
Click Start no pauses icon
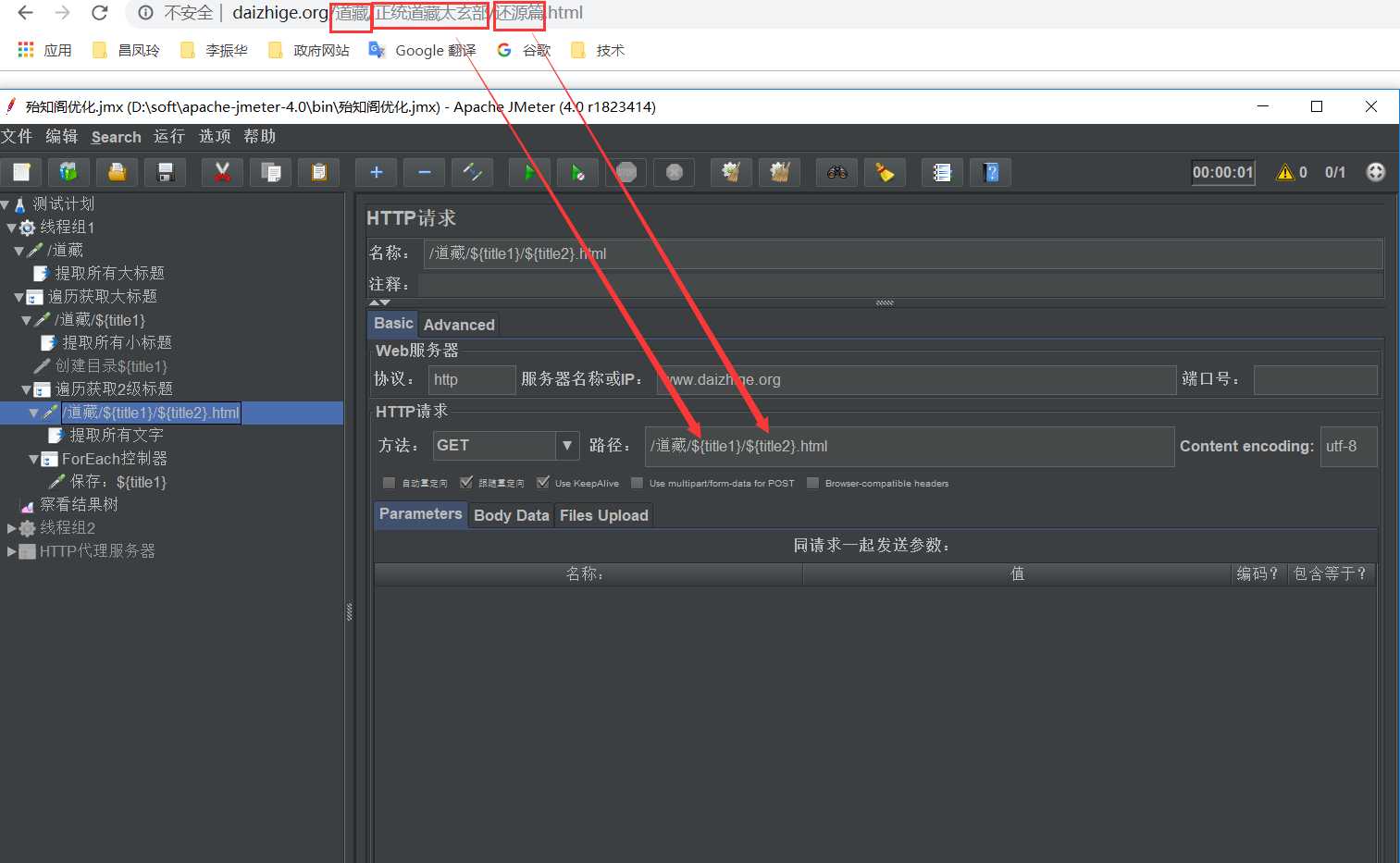pyautogui.click(x=578, y=172)
